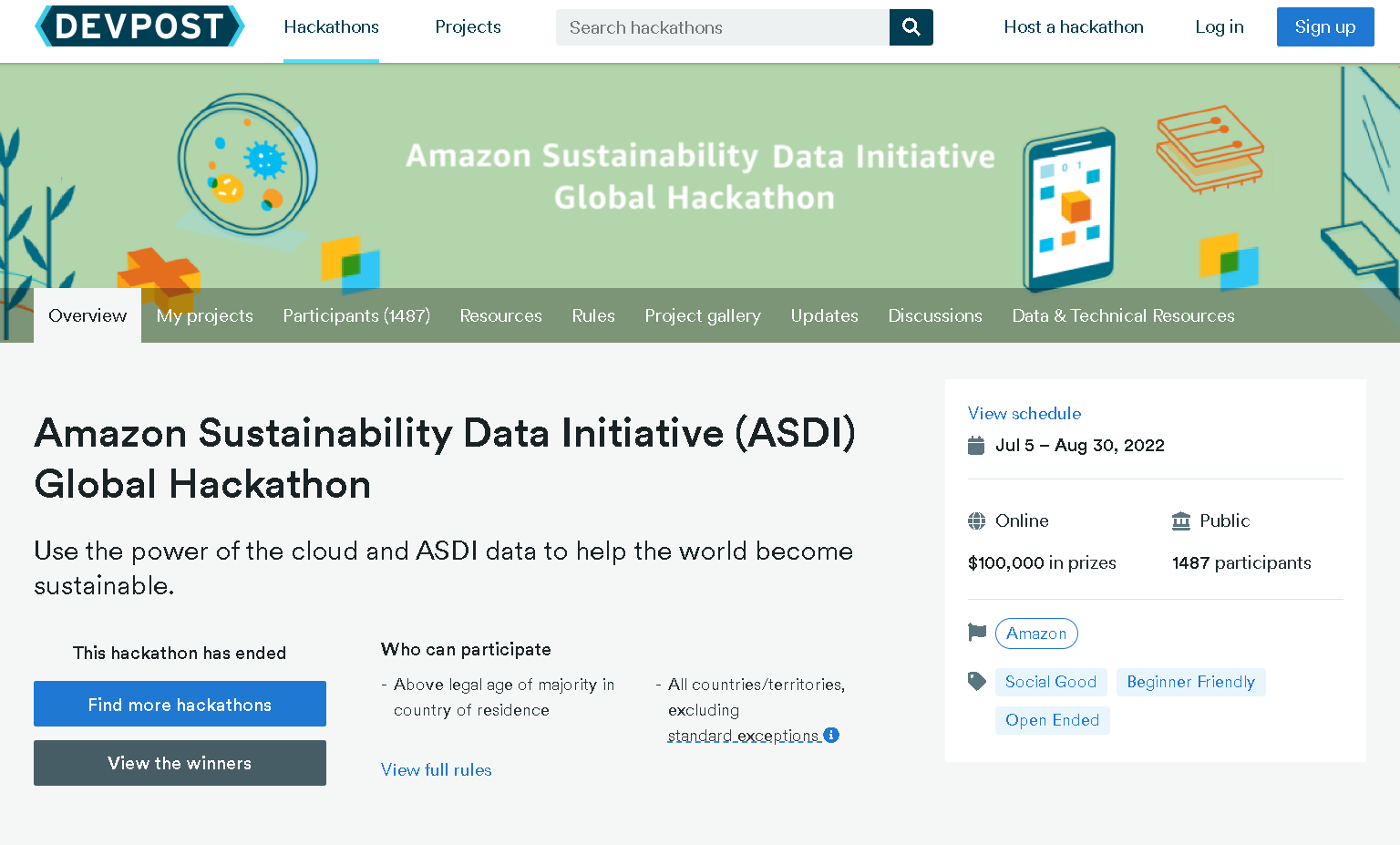Click the info icon beside standard exceptions
The width and height of the screenshot is (1400, 845).
[831, 735]
